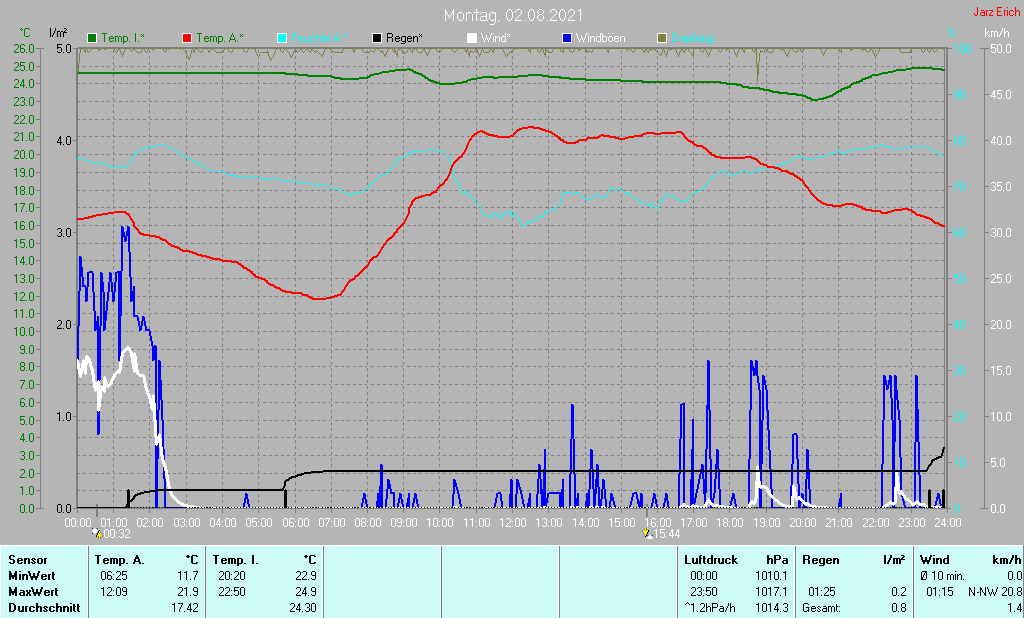Image resolution: width=1024 pixels, height=618 pixels.
Task: Click the '15:44' marker time label
Action: tap(667, 534)
